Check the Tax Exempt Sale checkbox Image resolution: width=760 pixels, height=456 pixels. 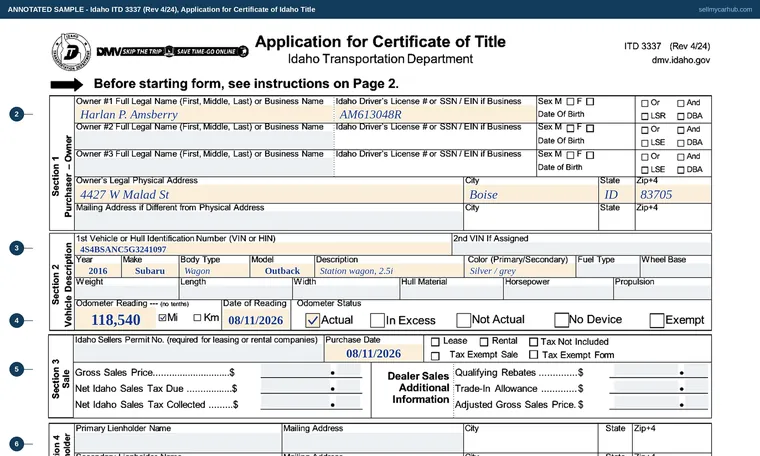[435, 356]
